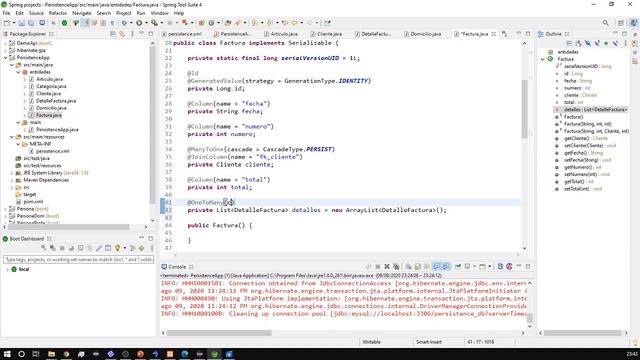The width and height of the screenshot is (640, 360).
Task: Click Remove All Terminated Launches icon in Console
Action: 396,267
